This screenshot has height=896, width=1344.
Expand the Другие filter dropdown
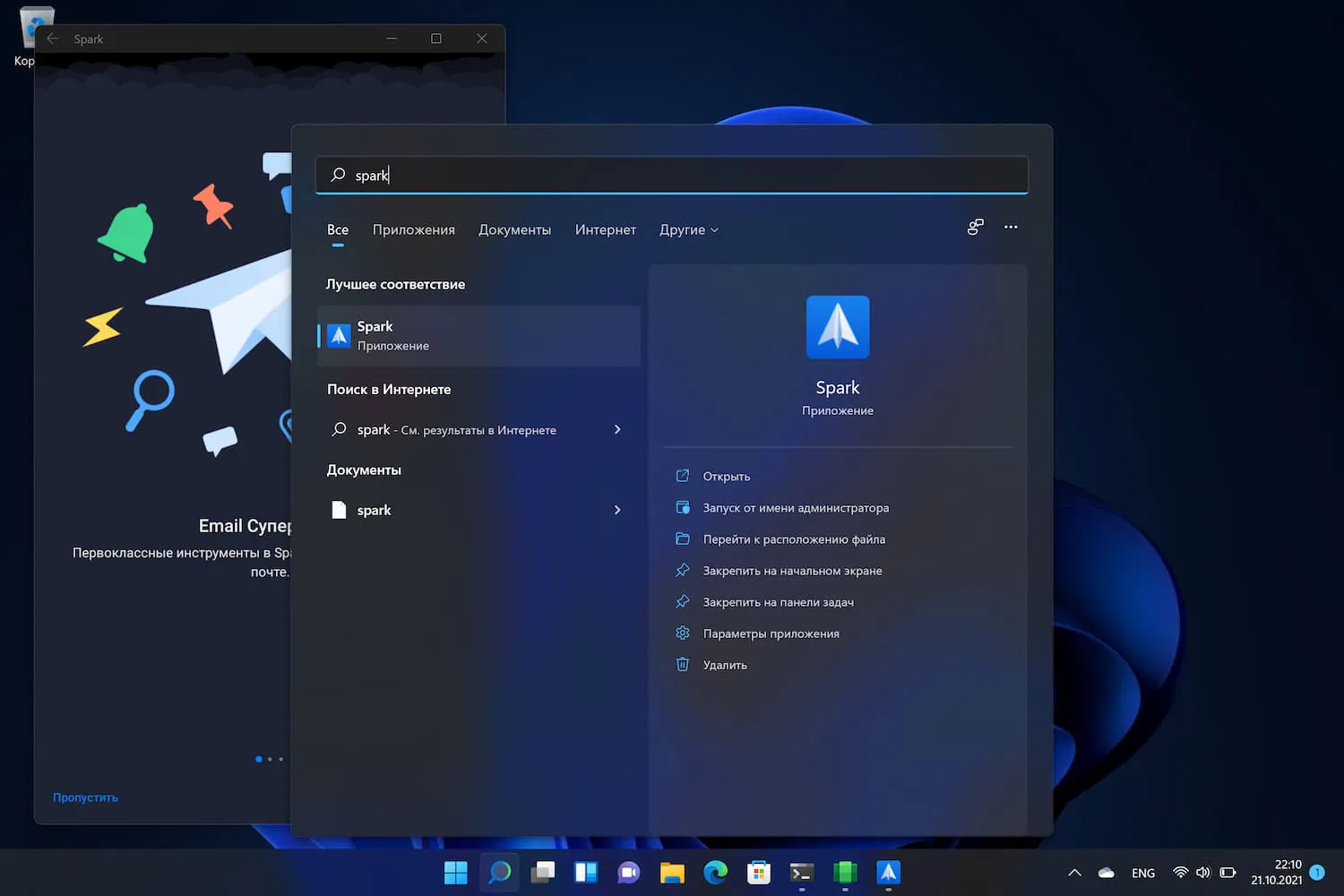(x=689, y=230)
